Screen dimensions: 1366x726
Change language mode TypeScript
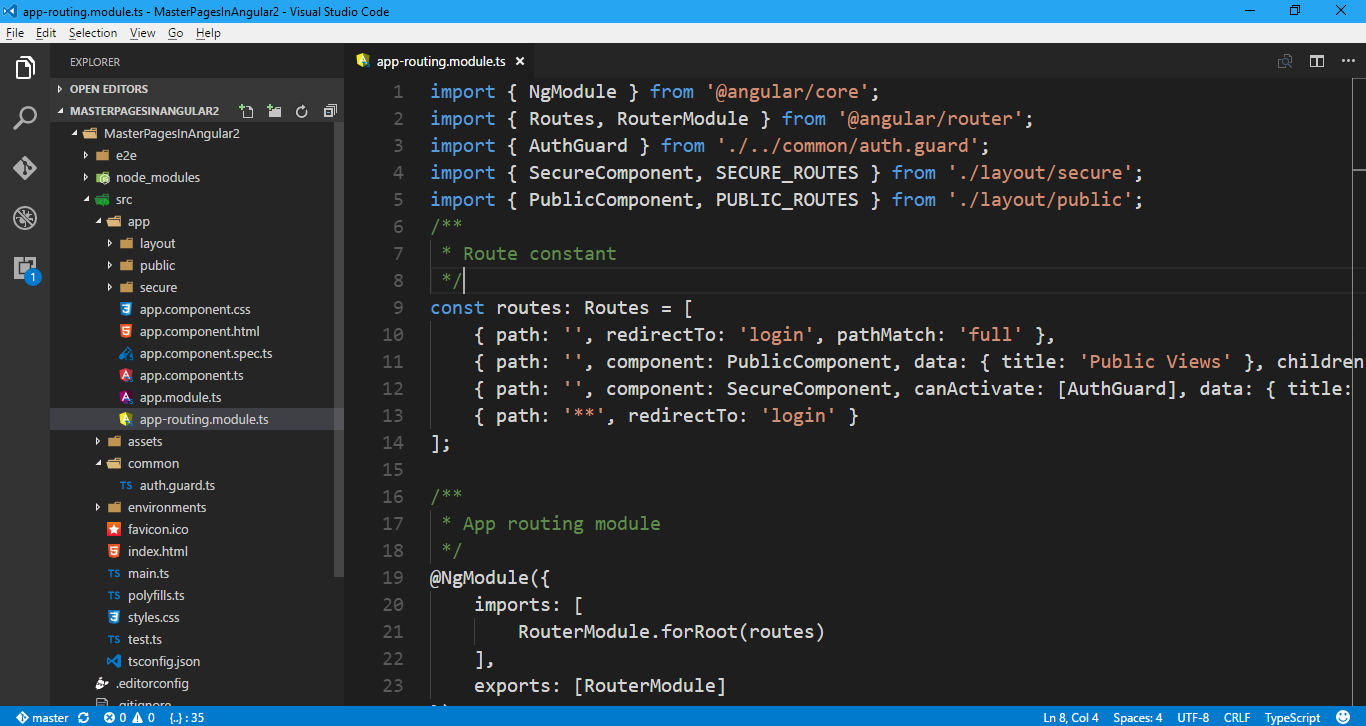point(1293,717)
